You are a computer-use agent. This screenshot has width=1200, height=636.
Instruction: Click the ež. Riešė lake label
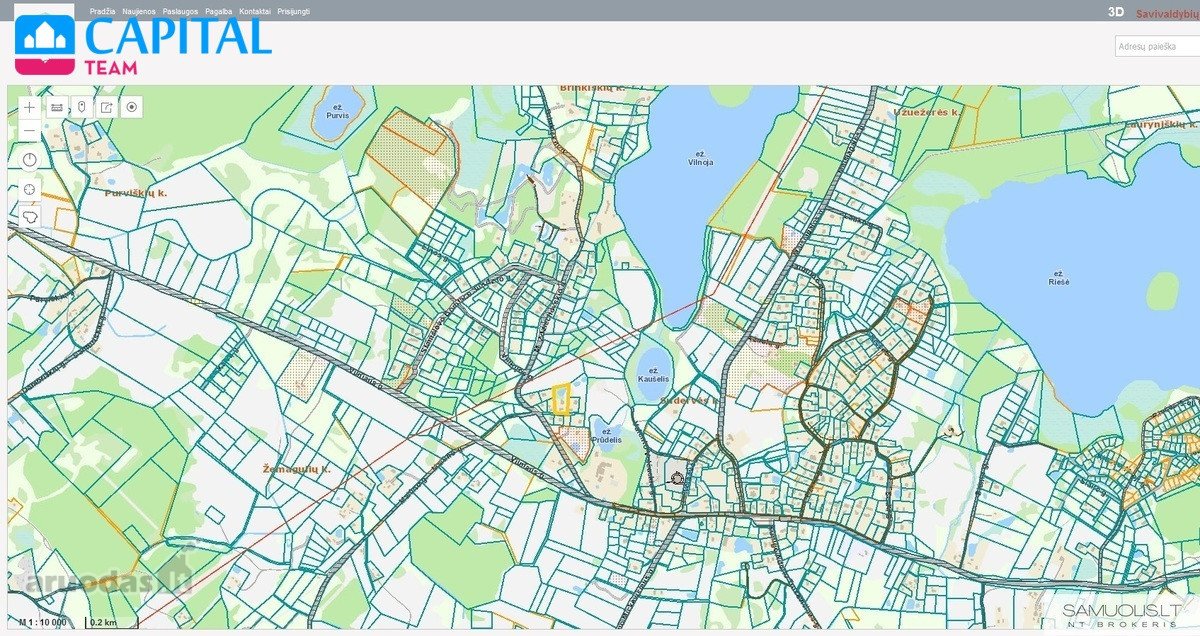pyautogui.click(x=1059, y=277)
